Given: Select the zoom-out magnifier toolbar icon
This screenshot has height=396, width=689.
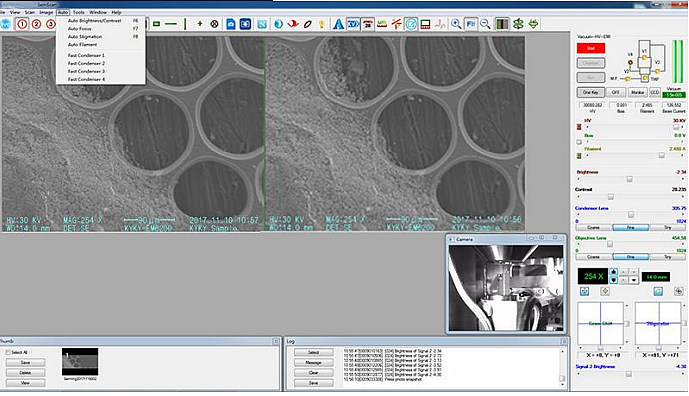Looking at the screenshot, I should (x=485, y=24).
